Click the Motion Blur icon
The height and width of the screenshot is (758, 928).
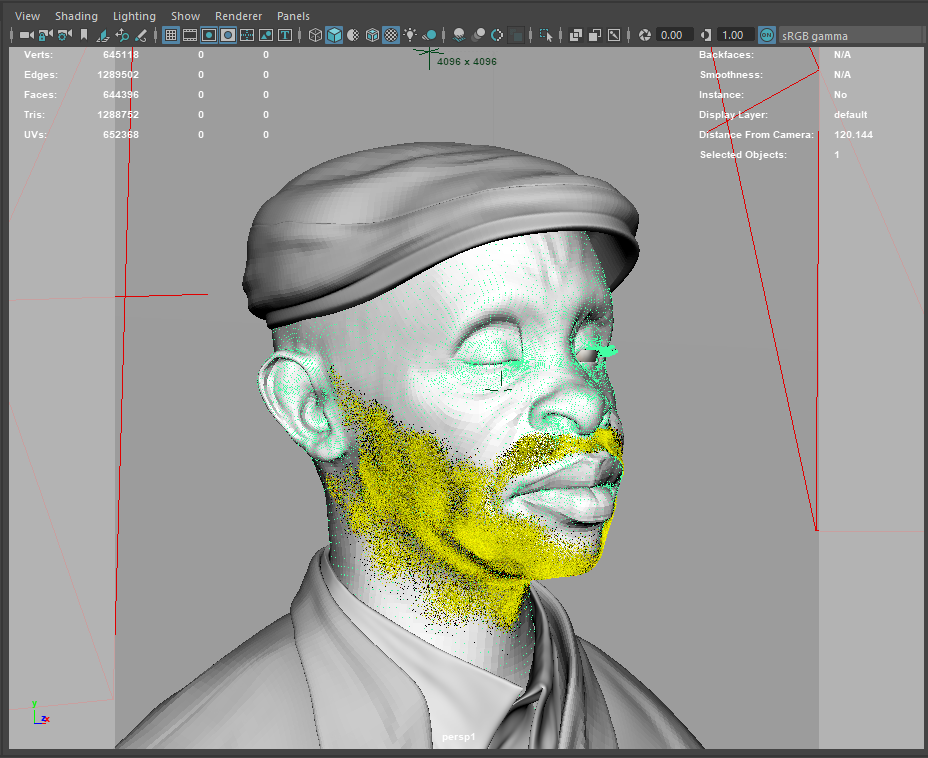pyautogui.click(x=478, y=36)
